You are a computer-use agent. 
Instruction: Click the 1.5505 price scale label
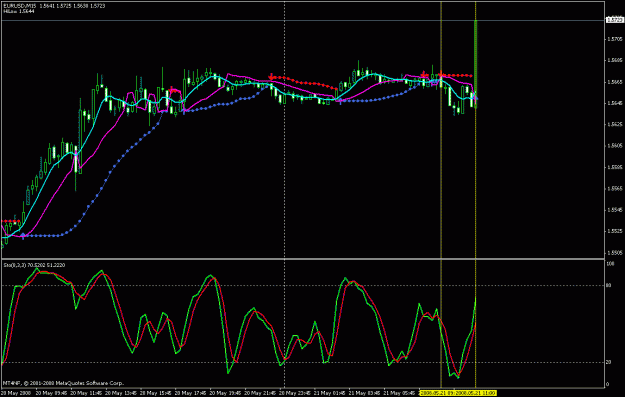point(614,252)
